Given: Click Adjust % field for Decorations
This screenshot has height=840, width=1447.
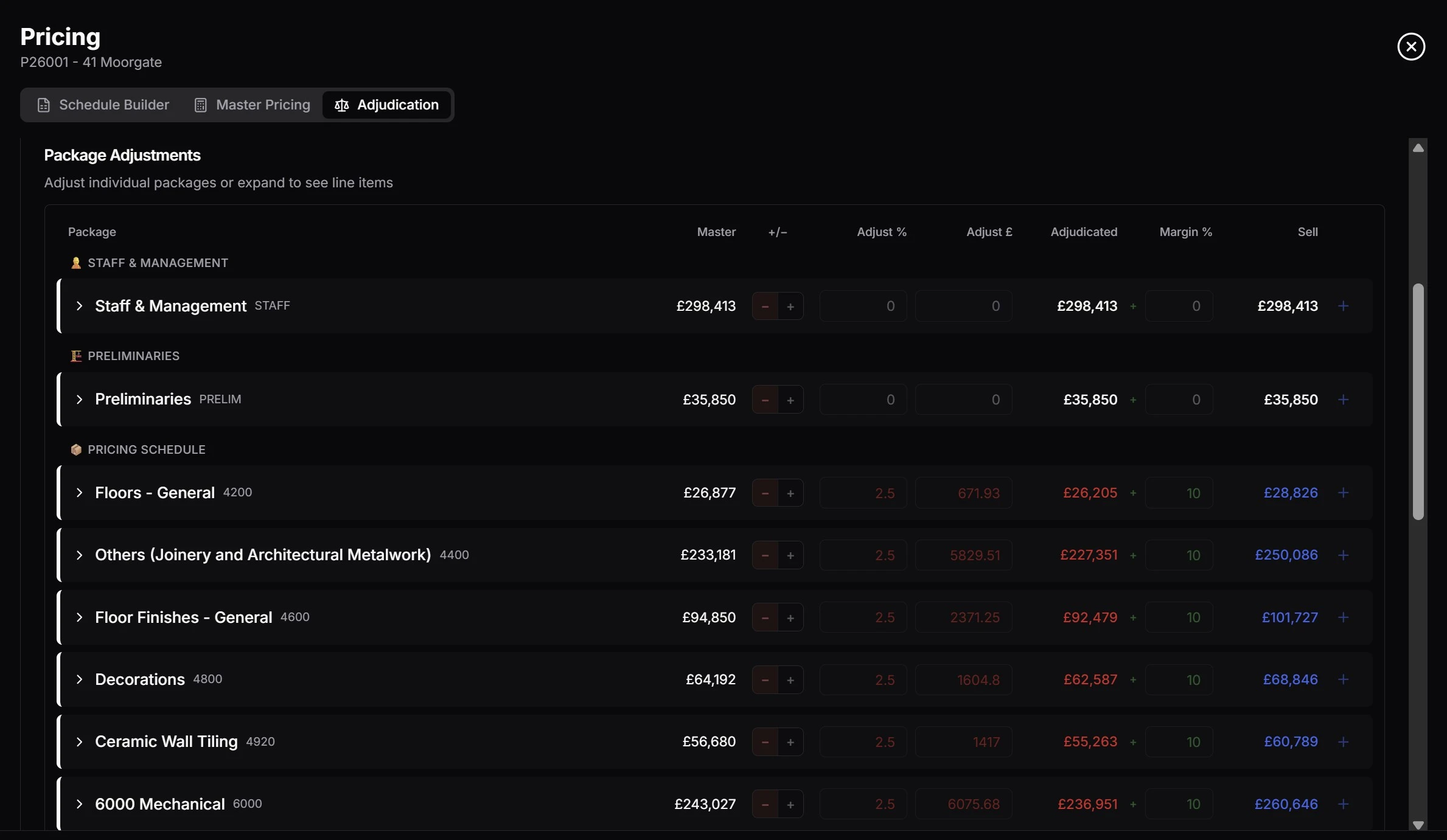Looking at the screenshot, I should pos(863,679).
